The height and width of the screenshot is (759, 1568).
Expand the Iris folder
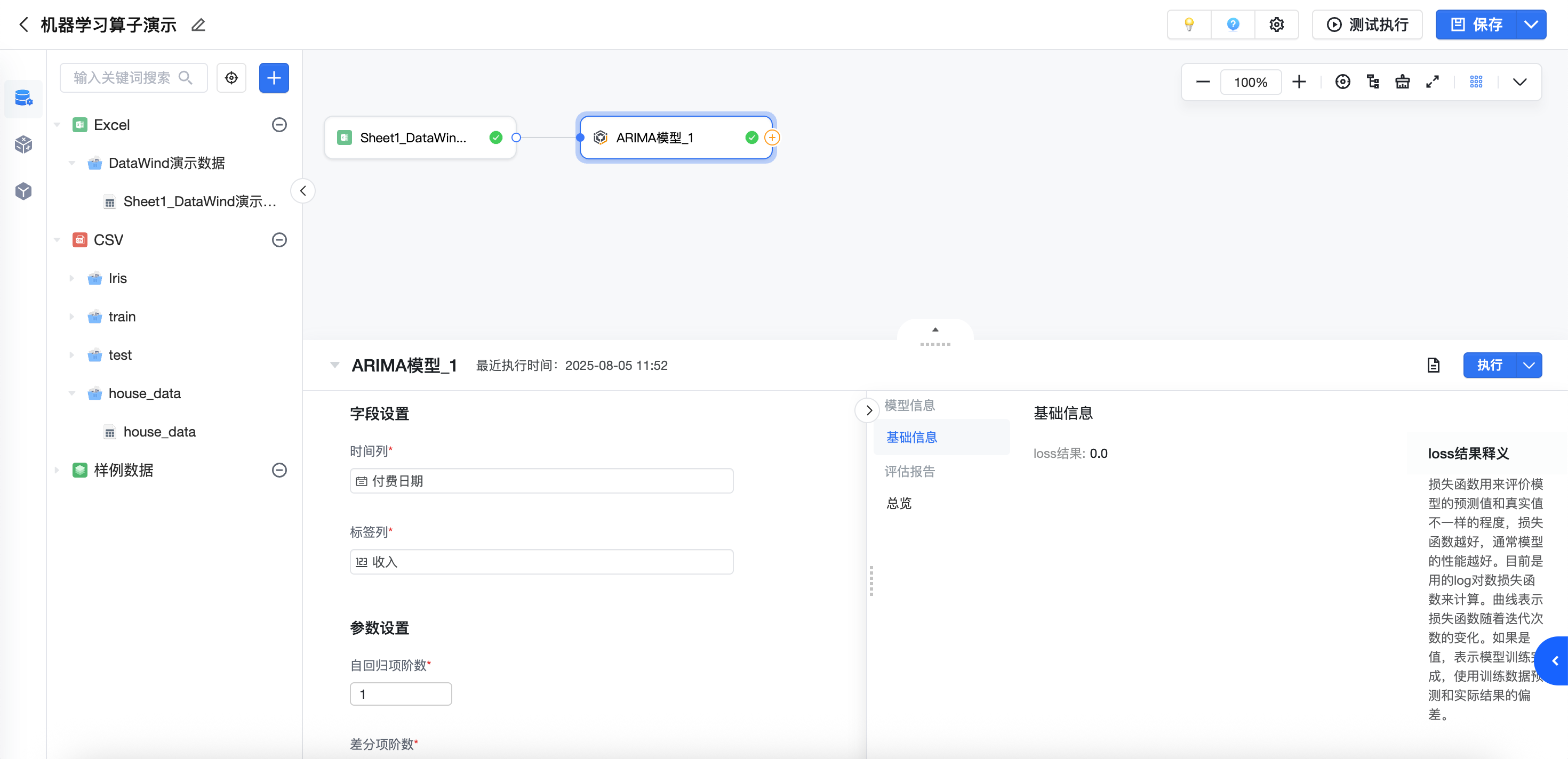[x=72, y=278]
